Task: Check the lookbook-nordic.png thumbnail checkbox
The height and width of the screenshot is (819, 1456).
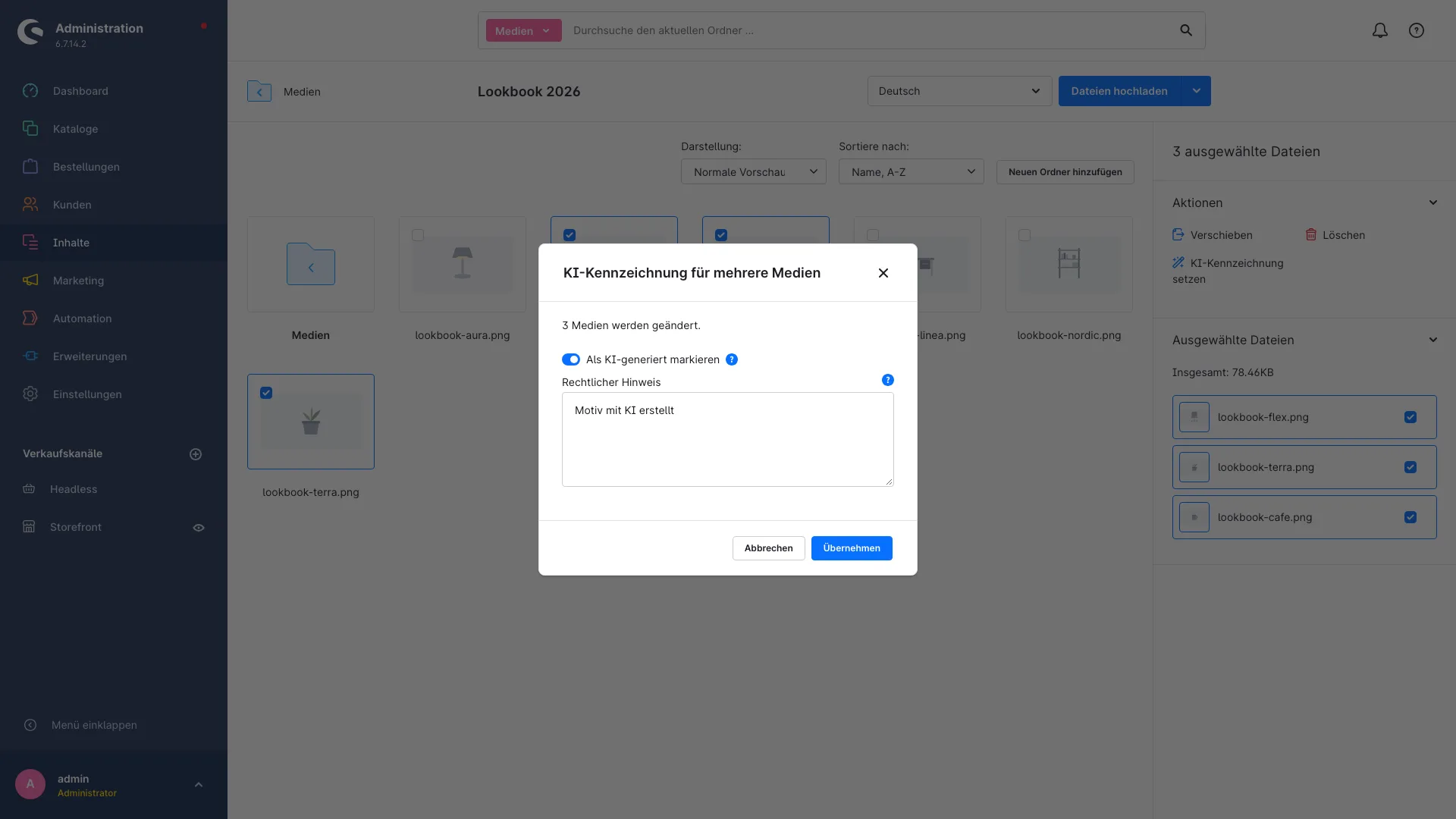Action: tap(1025, 235)
